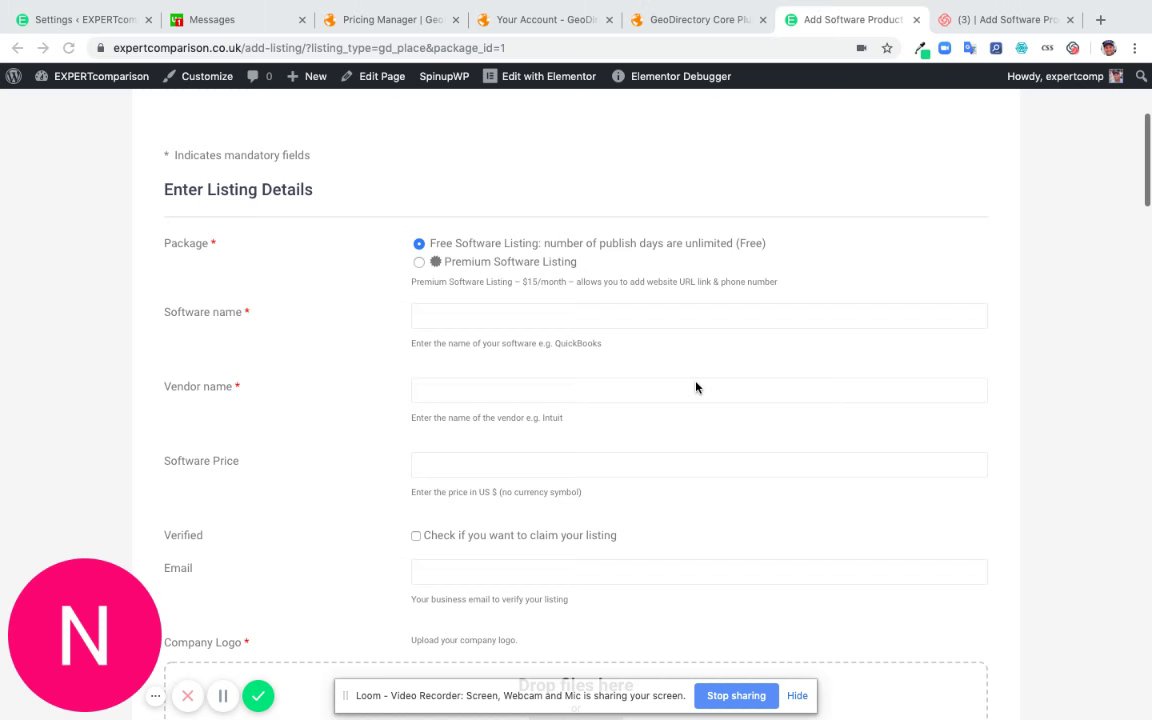Open the Howdy, expertcomp account menu
The height and width of the screenshot is (720, 1152).
(1064, 76)
